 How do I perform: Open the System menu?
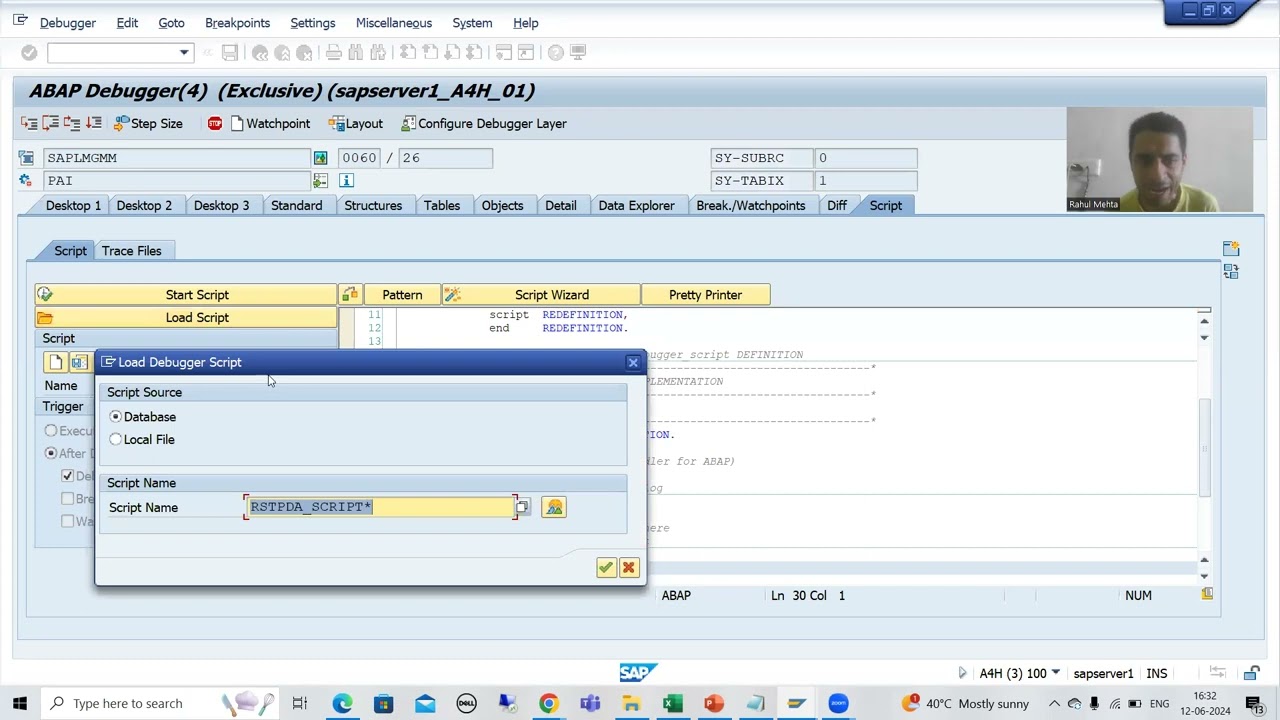(472, 23)
